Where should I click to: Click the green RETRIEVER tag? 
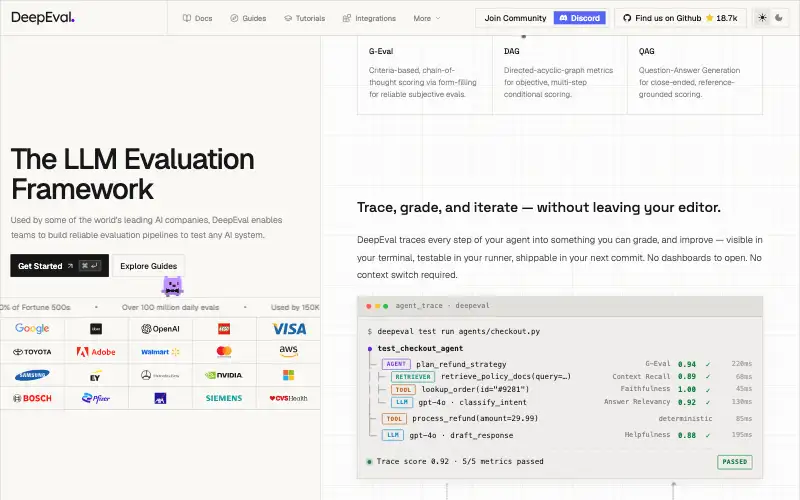[x=413, y=377]
